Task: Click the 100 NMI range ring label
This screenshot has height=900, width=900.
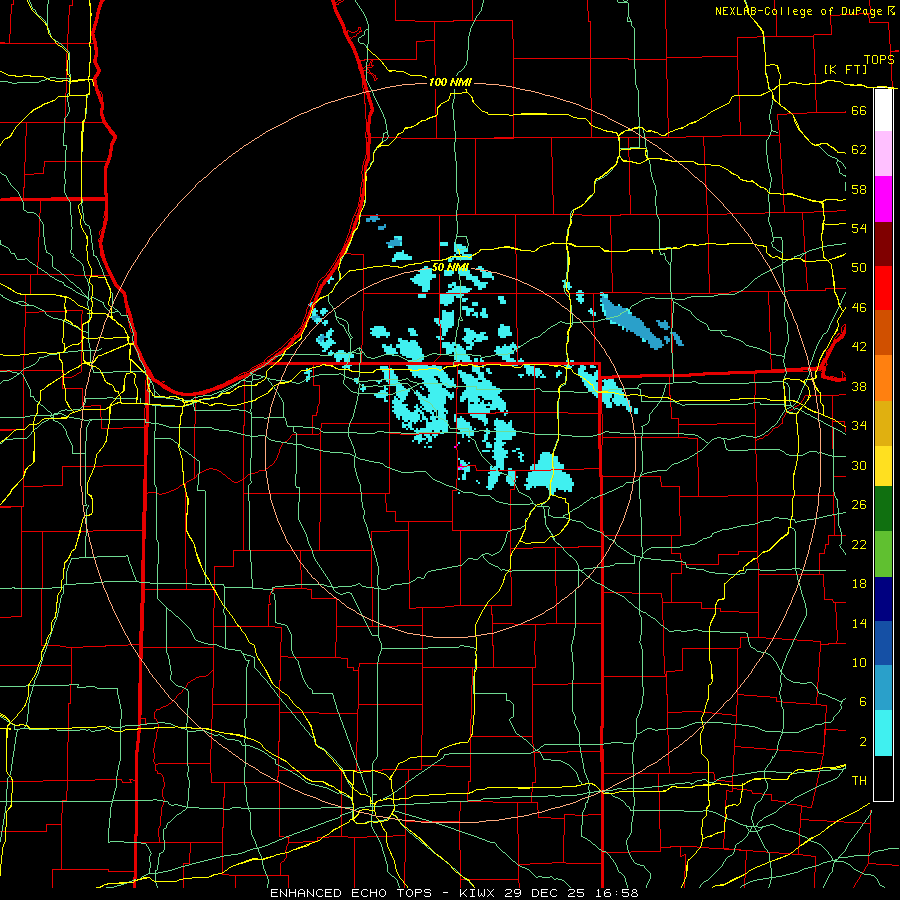Action: [450, 82]
